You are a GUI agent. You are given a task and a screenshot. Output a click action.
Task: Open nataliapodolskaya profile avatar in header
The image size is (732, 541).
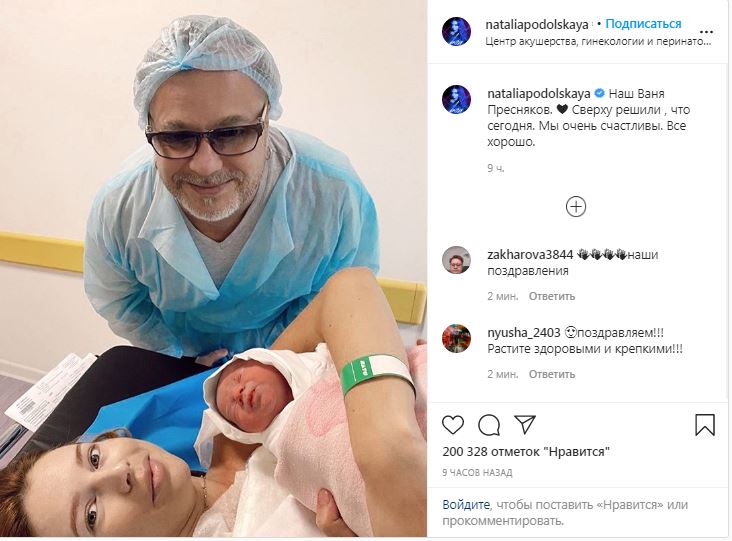click(x=456, y=31)
